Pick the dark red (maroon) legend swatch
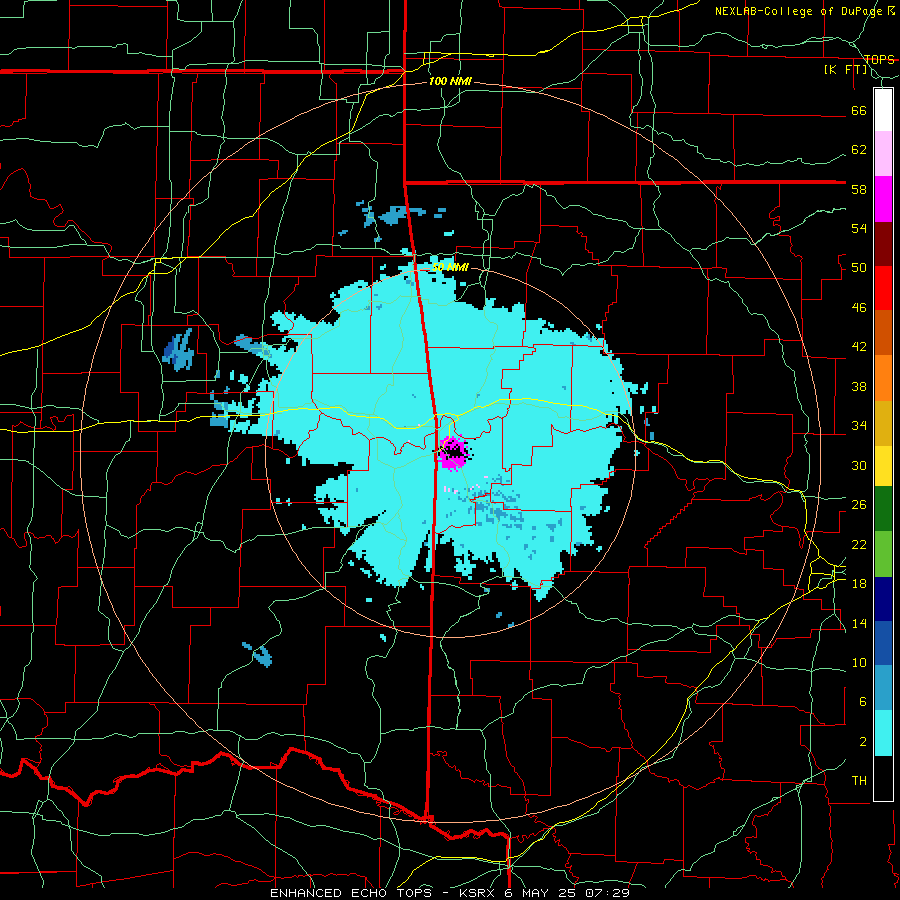Screen dimensions: 900x900 click(x=883, y=243)
